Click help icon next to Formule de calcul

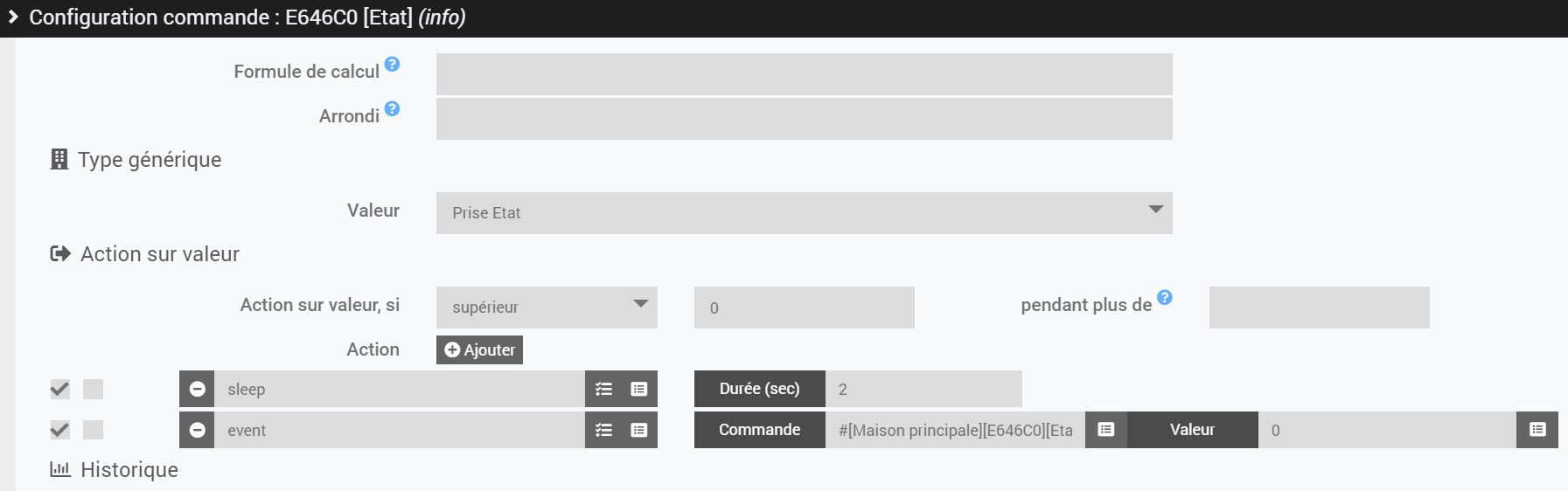[x=393, y=64]
